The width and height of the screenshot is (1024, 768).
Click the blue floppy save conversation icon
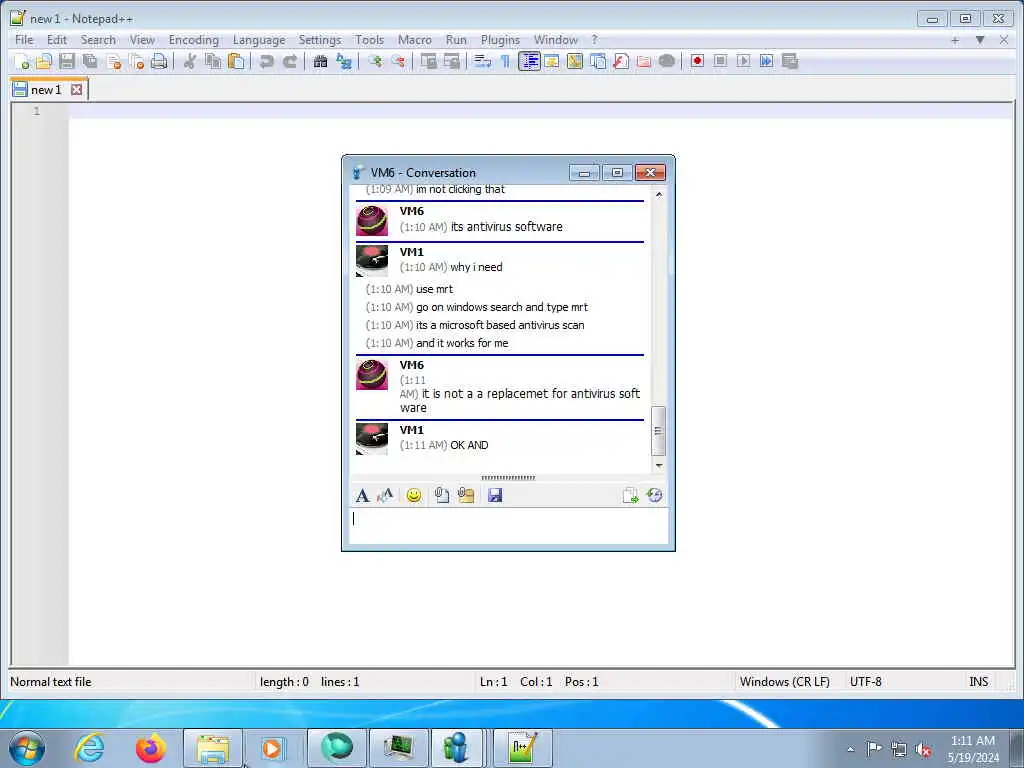point(495,496)
